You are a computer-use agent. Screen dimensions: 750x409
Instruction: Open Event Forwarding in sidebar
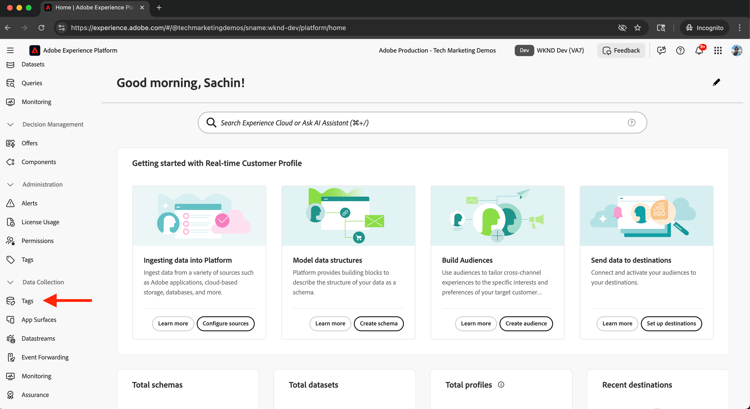[x=44, y=357]
